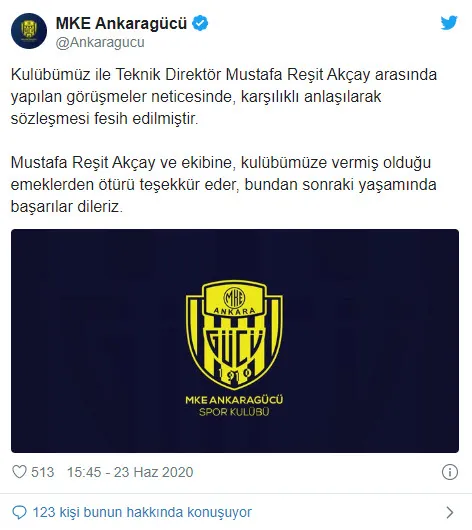The image size is (472, 530).
Task: Open "123 kişi bunun hakkında konuşuyor" link
Action: click(x=142, y=512)
